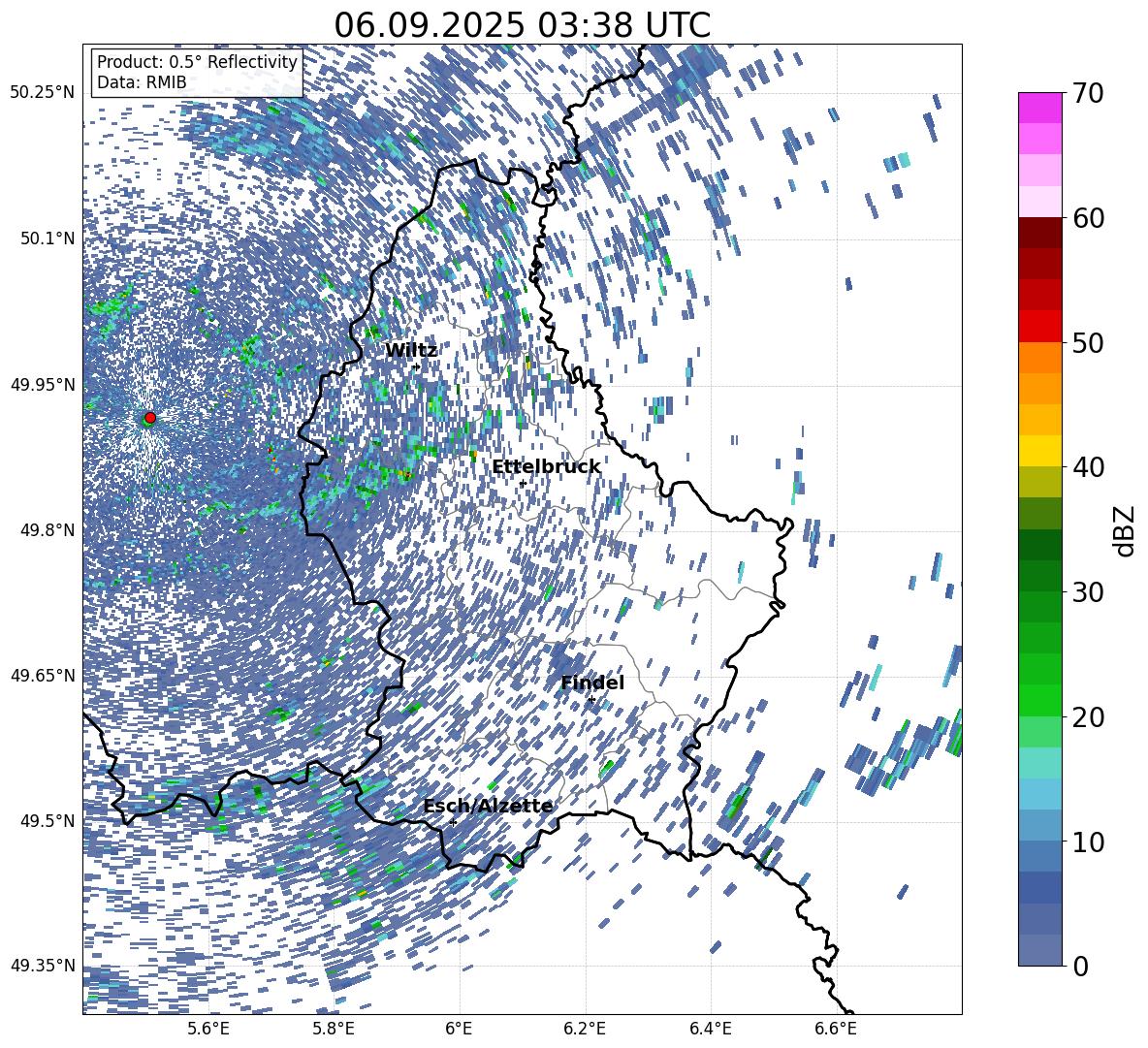Click the orange colorbar segment just below 50
Screen dimensions: 1148x1048
(1040, 358)
